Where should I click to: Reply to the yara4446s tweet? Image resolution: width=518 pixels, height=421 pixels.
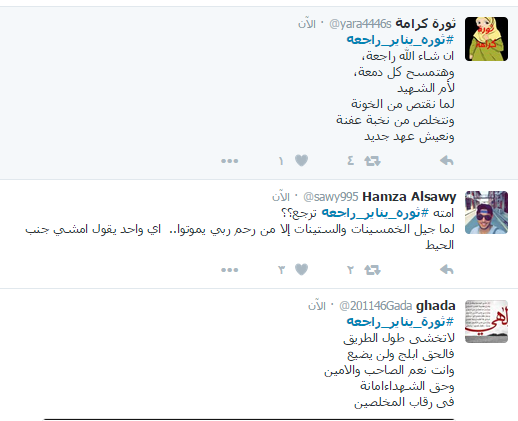coord(447,161)
